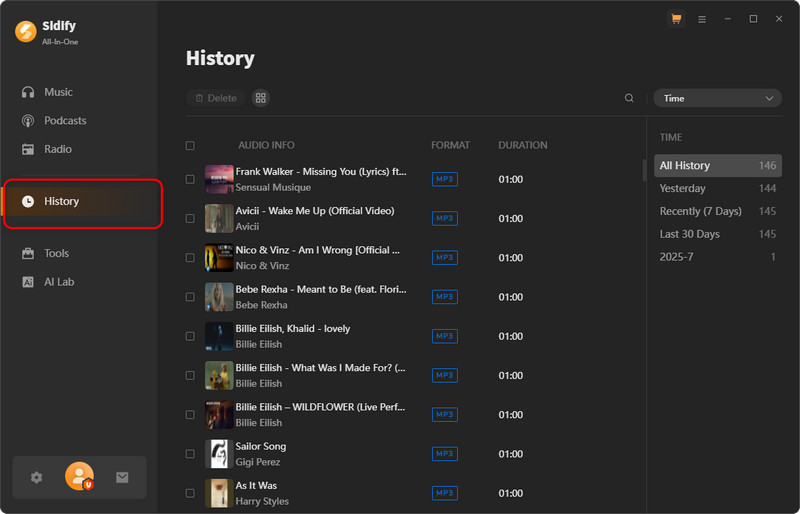Click the Bebe Rexha Meant to Be thumbnail
Image resolution: width=800 pixels, height=514 pixels.
(x=219, y=298)
